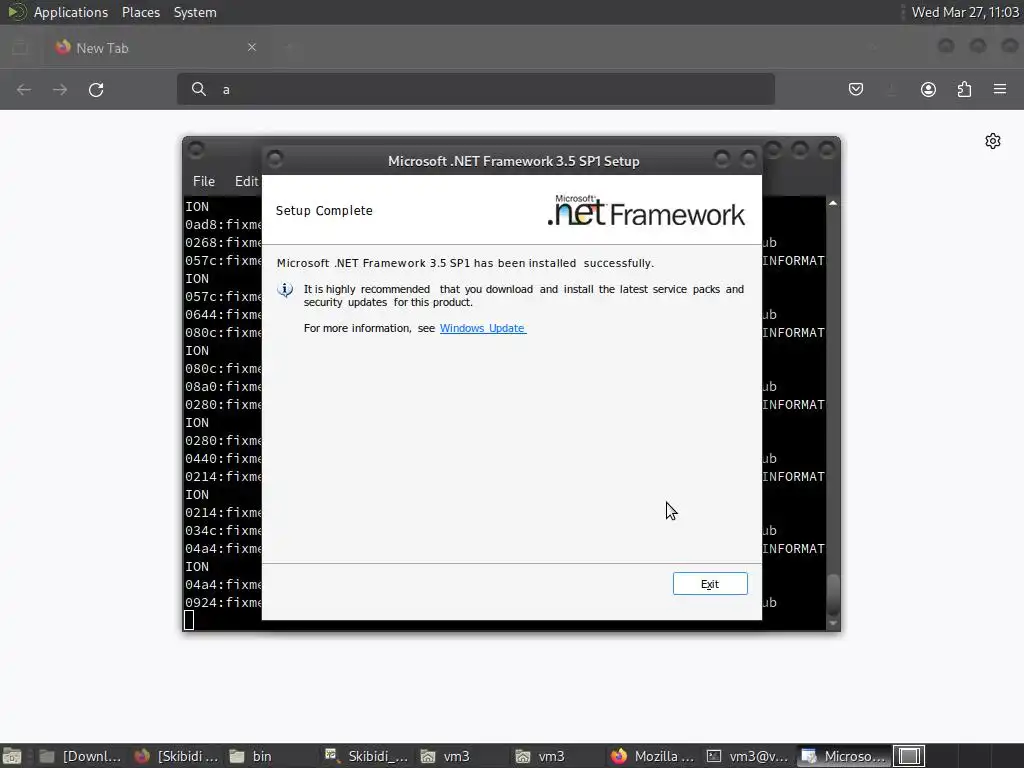Reload the page with refresh icon
This screenshot has height=768, width=1024.
pos(96,89)
